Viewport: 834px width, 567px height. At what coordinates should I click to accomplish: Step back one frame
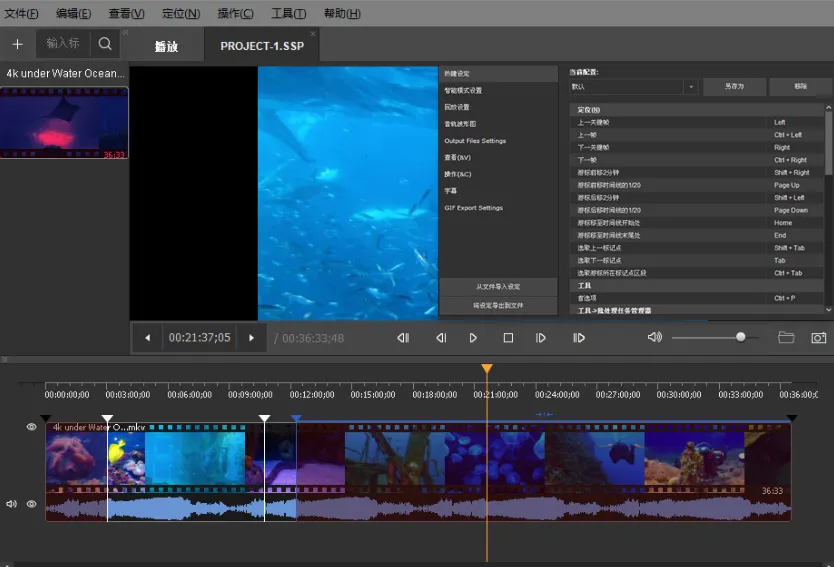click(440, 338)
